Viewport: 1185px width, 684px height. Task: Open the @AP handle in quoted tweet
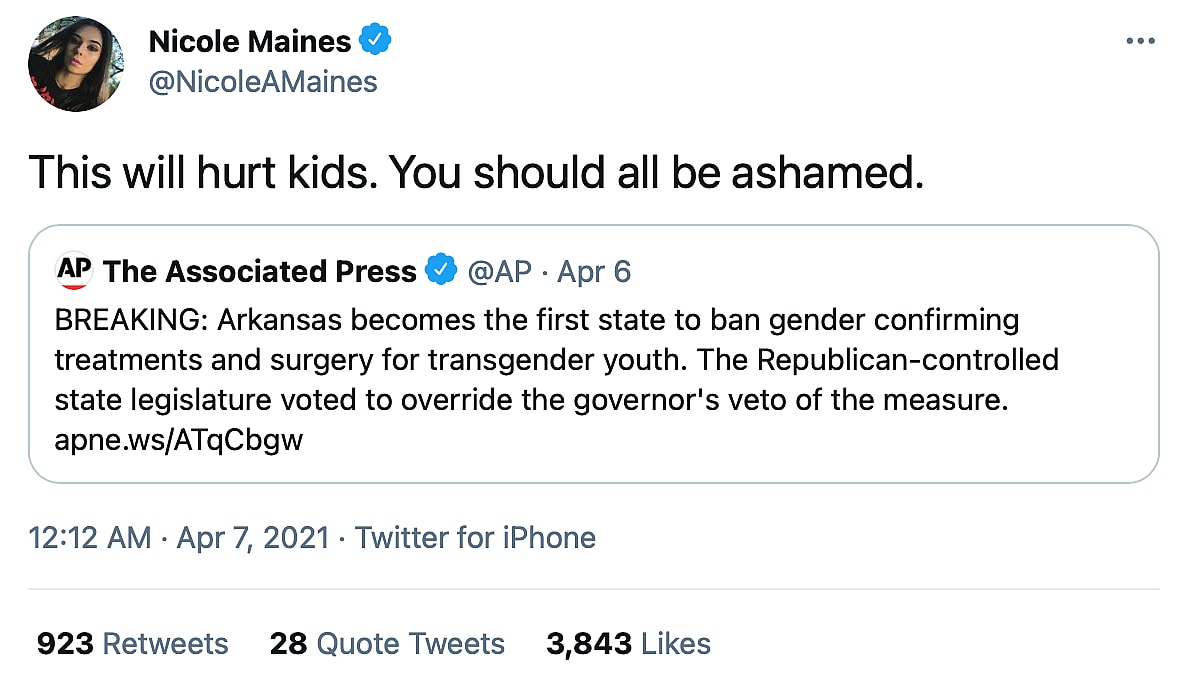pos(500,271)
